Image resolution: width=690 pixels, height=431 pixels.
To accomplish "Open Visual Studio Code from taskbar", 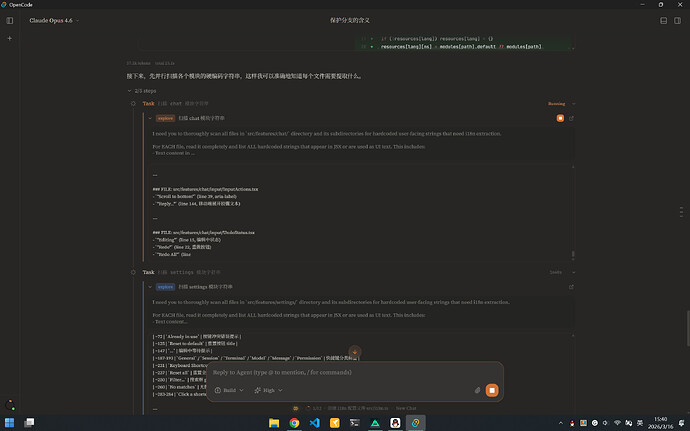I will point(314,423).
